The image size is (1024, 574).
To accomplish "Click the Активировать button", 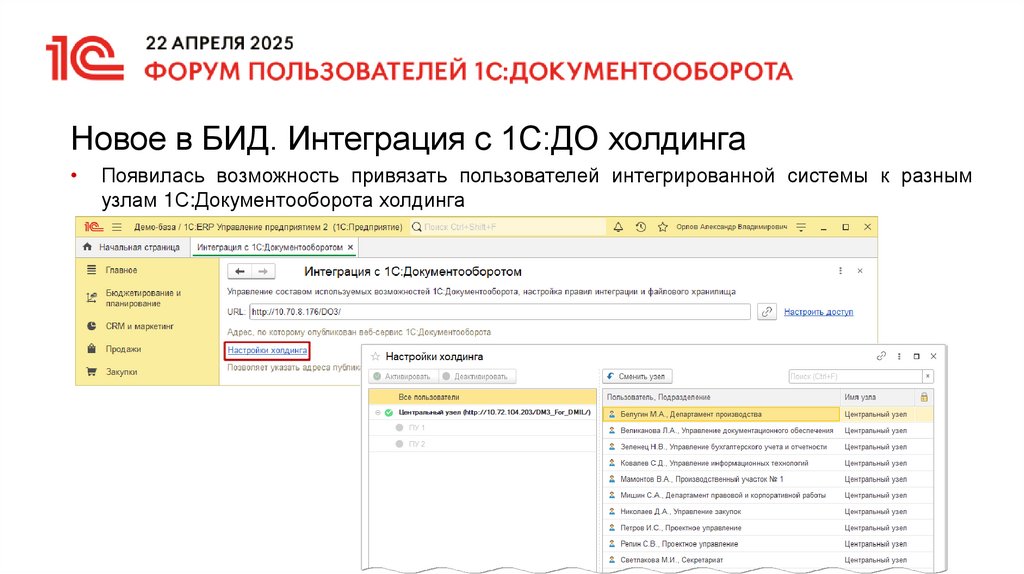I will (402, 377).
